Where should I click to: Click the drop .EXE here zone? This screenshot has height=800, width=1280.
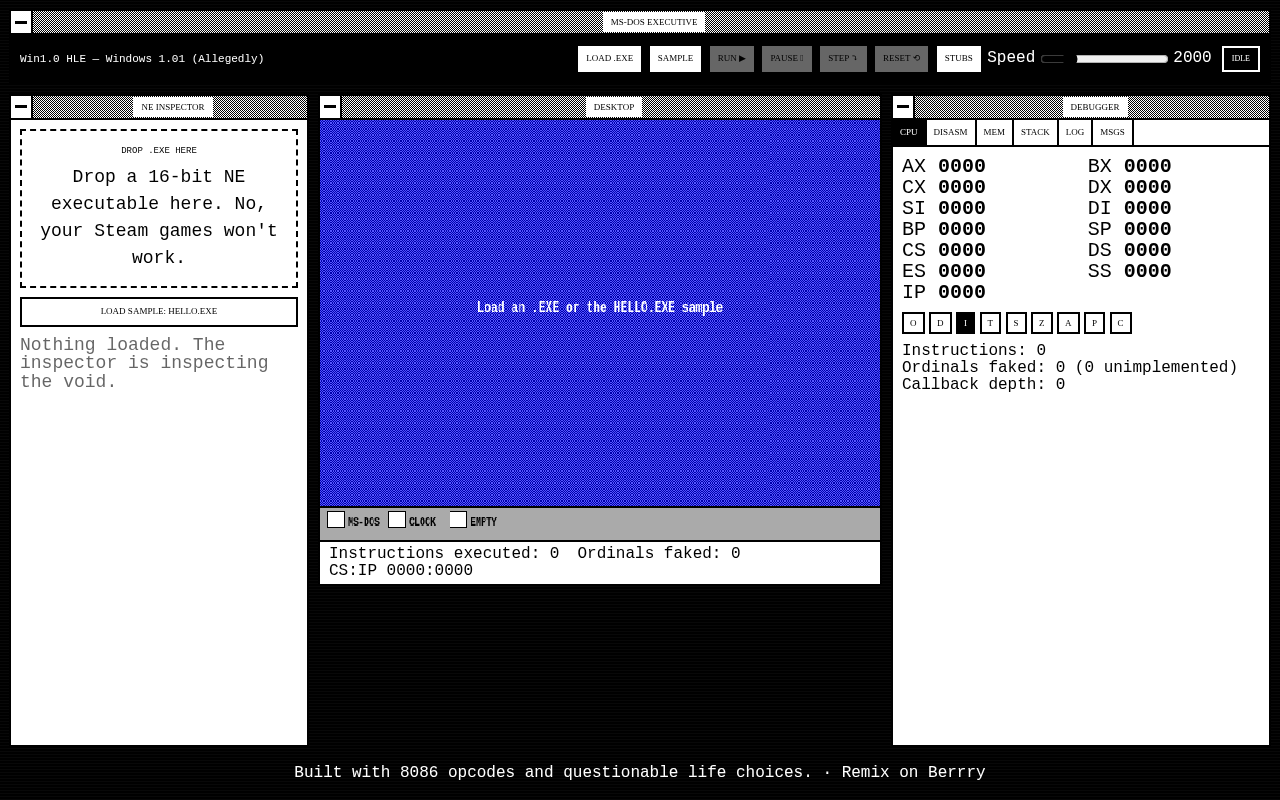(159, 209)
